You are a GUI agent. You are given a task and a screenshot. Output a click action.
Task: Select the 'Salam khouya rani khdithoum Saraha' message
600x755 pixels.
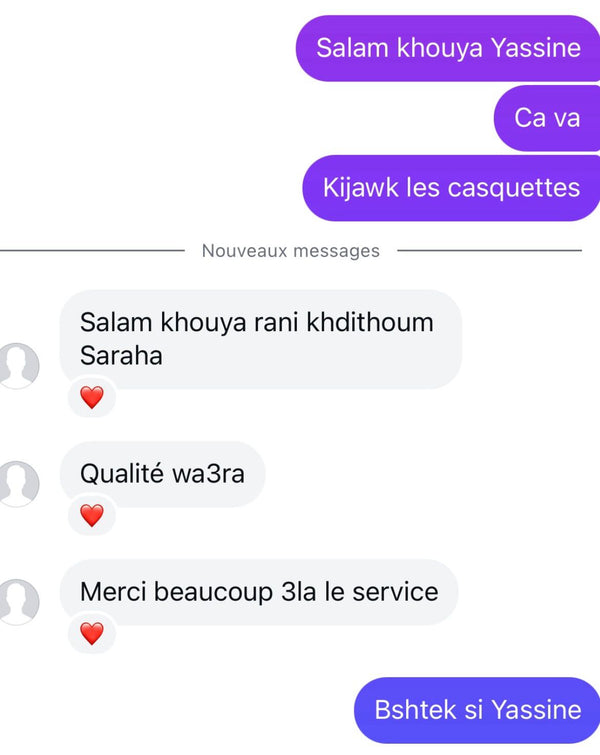click(261, 339)
